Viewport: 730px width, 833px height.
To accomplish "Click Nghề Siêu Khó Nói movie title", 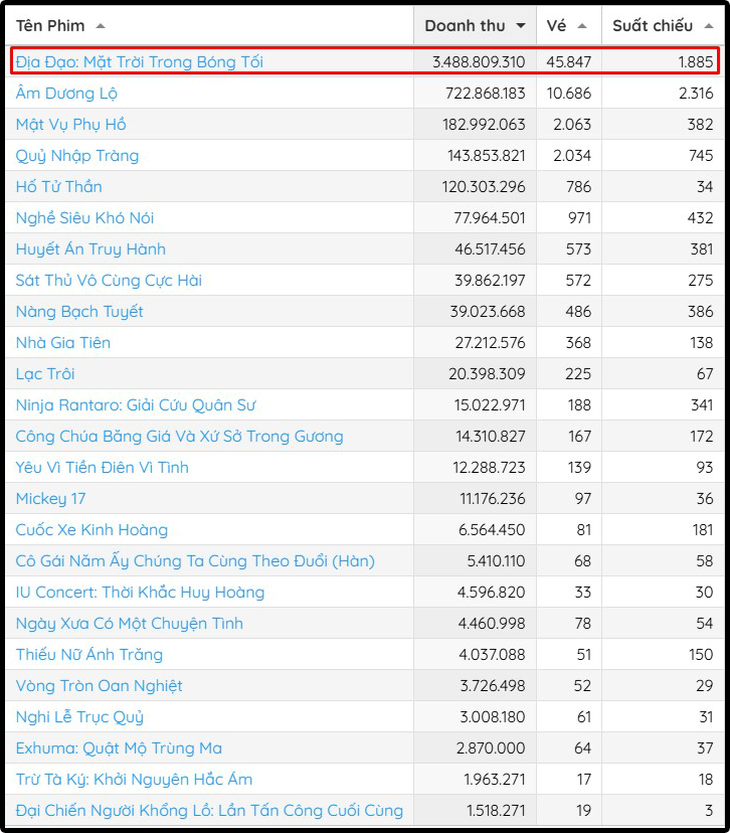I will tap(85, 218).
